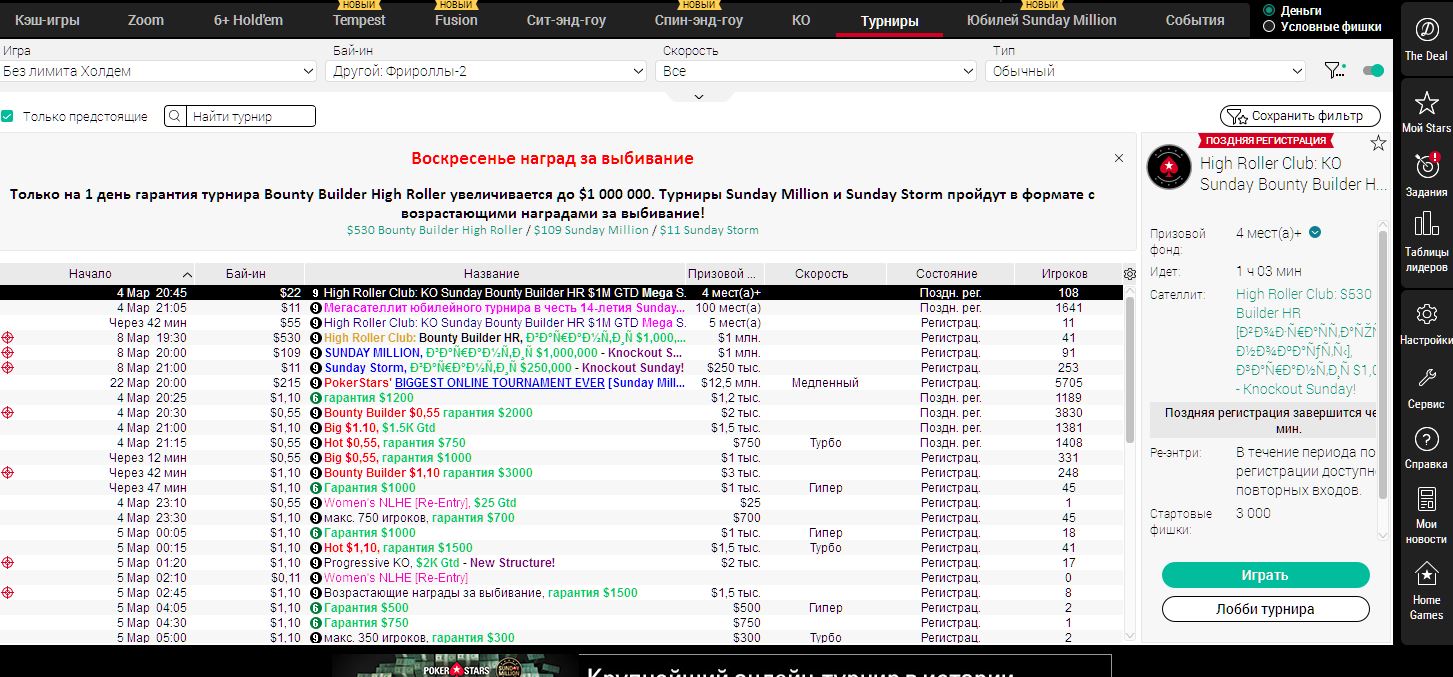Open $109 Sunday Million link
The image size is (1453, 677).
tap(590, 230)
